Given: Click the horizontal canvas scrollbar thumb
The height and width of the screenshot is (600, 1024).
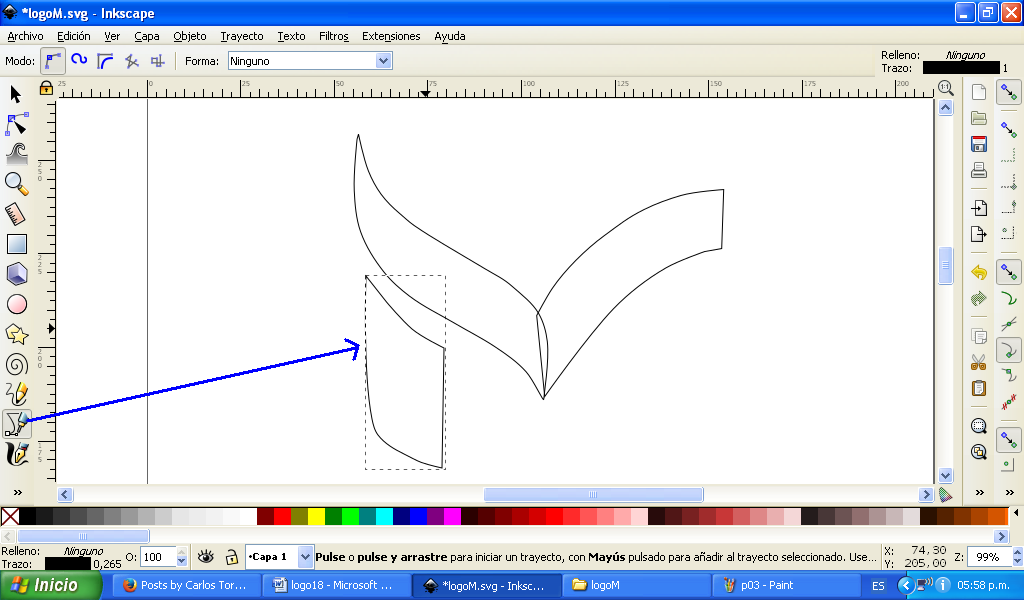Looking at the screenshot, I should [x=593, y=494].
